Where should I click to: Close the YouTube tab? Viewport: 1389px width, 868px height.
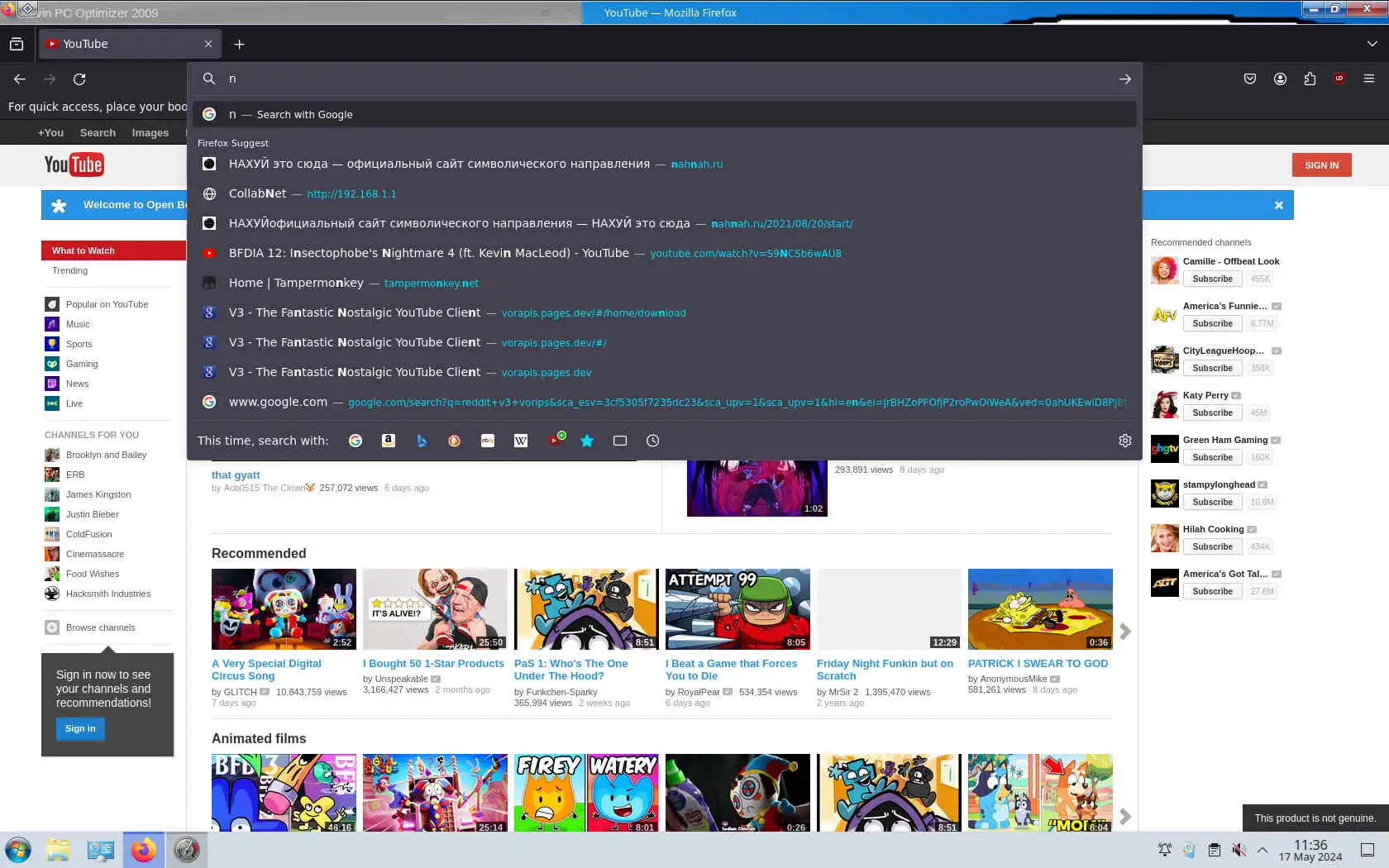pyautogui.click(x=208, y=44)
